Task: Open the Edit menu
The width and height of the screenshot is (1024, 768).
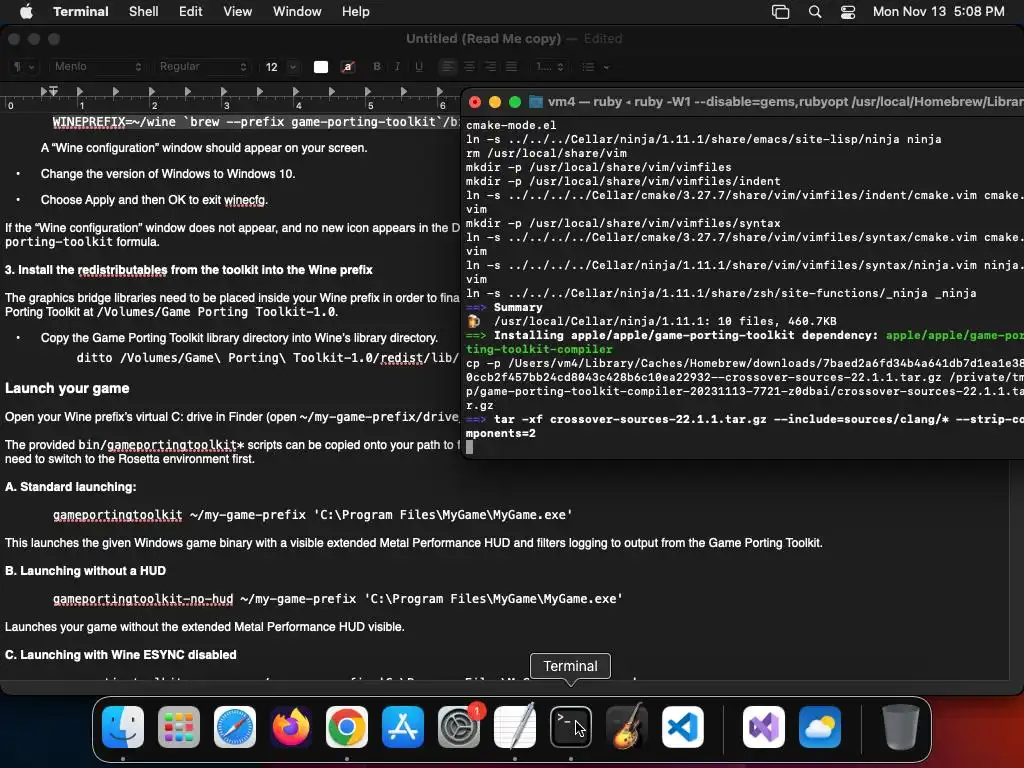Action: click(191, 12)
